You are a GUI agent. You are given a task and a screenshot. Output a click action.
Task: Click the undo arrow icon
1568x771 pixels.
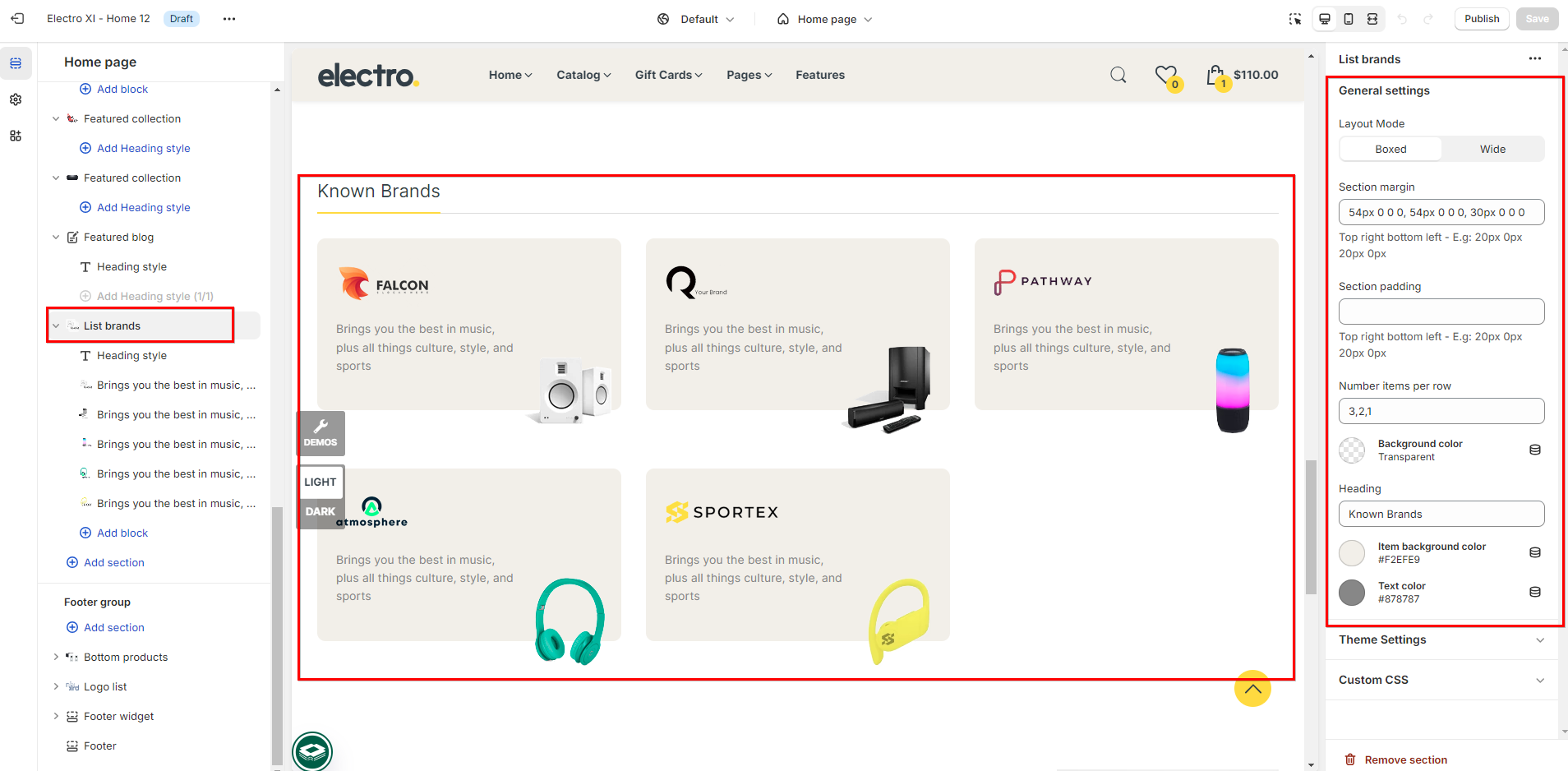[1402, 19]
